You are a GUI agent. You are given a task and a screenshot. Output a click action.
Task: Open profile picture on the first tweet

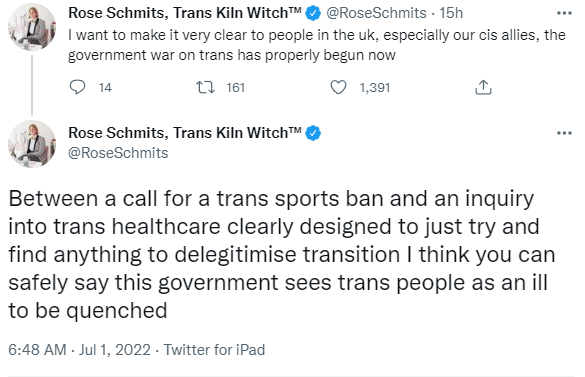pos(32,27)
